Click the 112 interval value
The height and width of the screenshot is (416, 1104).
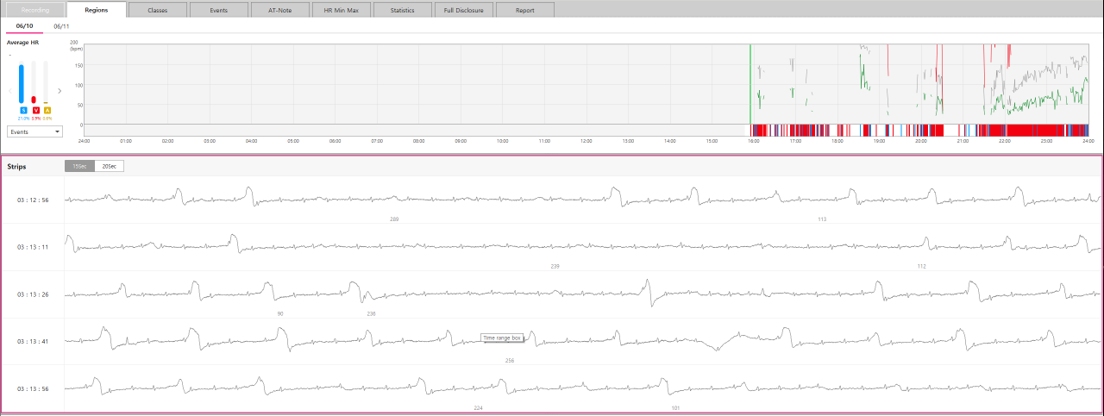coord(922,266)
